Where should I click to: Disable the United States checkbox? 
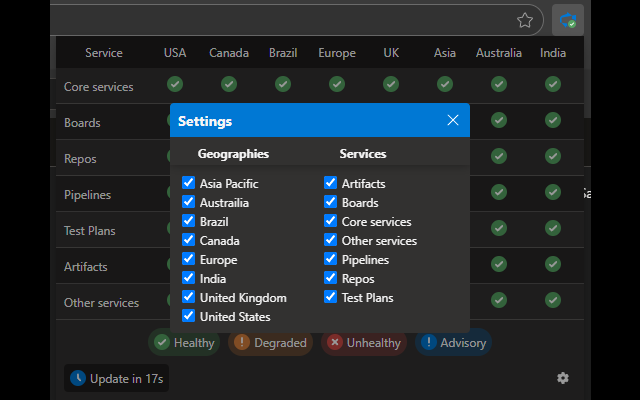coord(189,316)
